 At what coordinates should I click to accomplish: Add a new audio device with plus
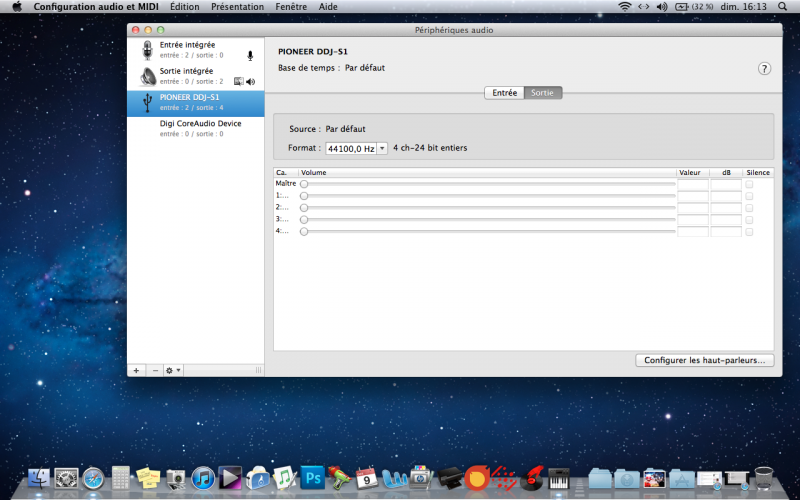pos(136,370)
